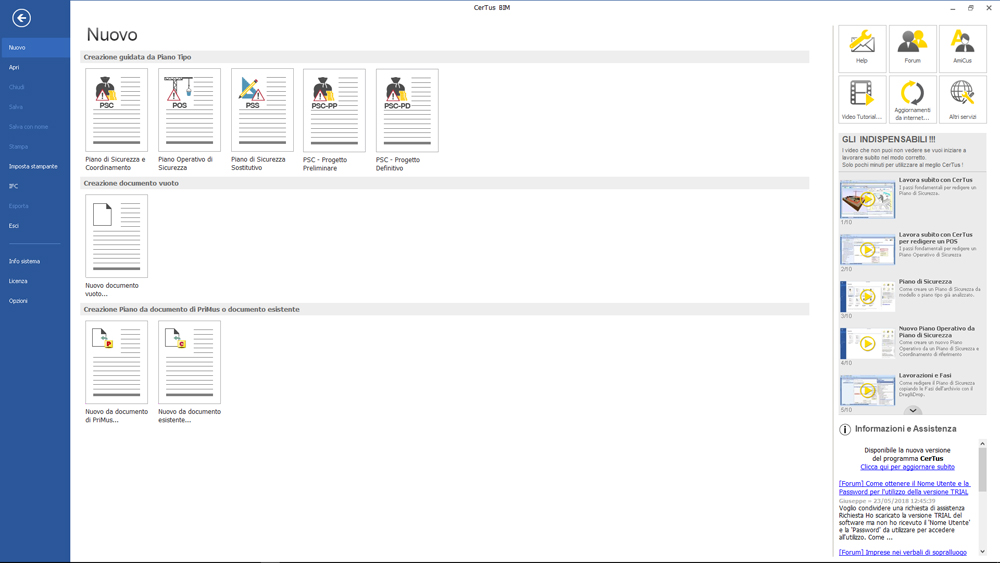Create a Nuovo documento vuoto
This screenshot has height=563, width=1000.
pos(117,236)
